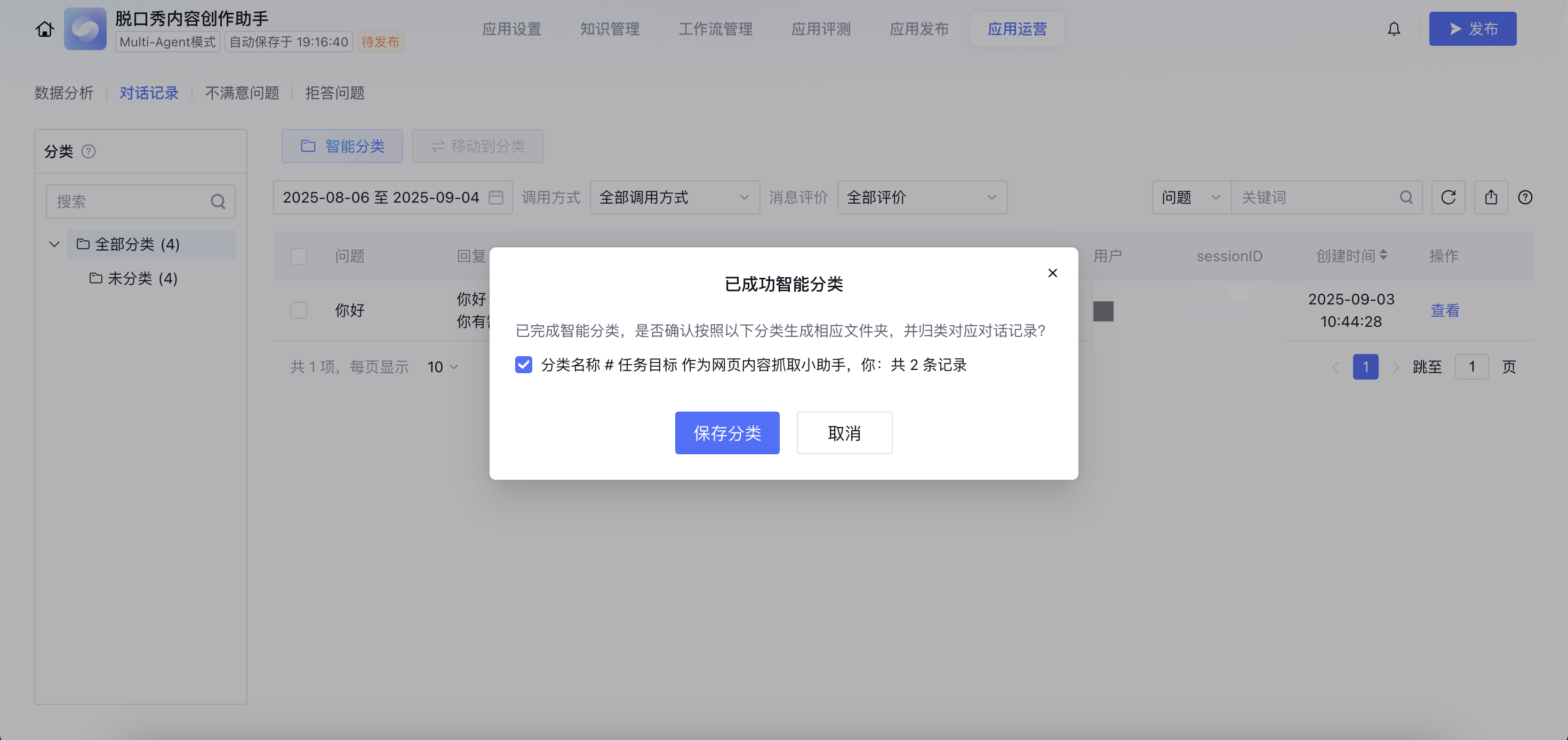Close the 已成功智能分类 dialog
The width and height of the screenshot is (1568, 740).
1052,272
